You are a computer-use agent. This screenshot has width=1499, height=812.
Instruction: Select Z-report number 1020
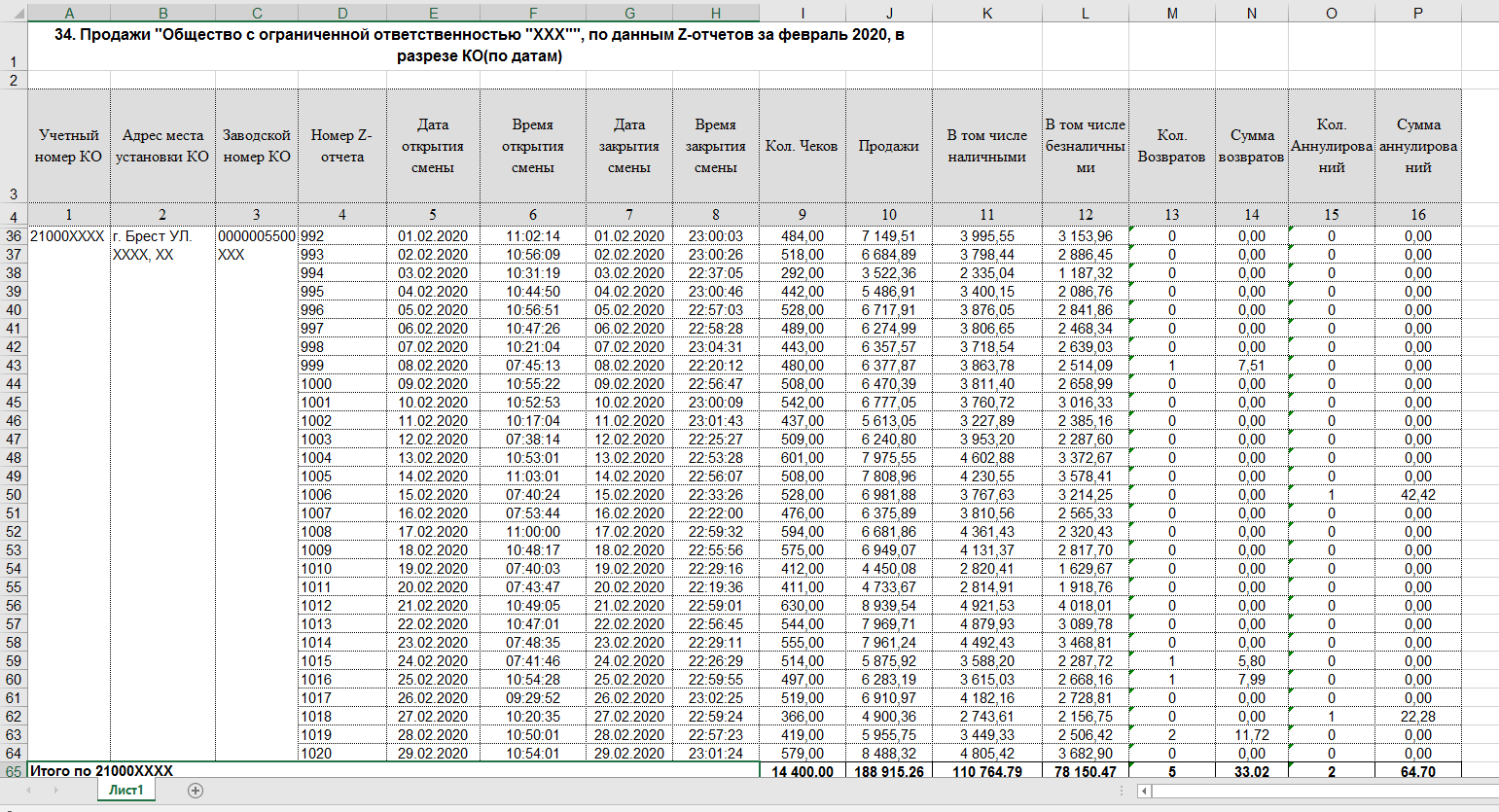[342, 754]
